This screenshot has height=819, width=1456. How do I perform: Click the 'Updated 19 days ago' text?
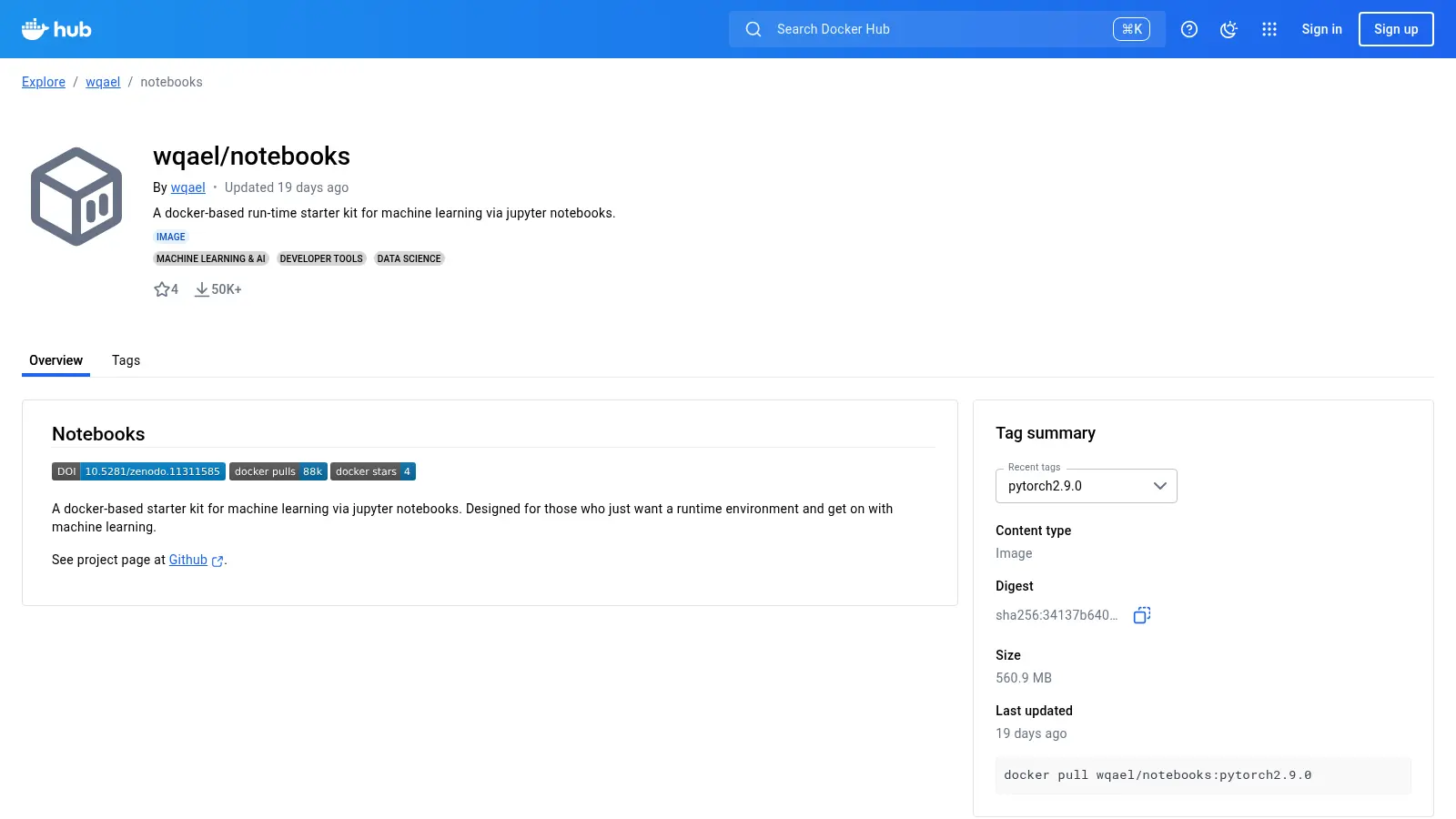[x=287, y=187]
